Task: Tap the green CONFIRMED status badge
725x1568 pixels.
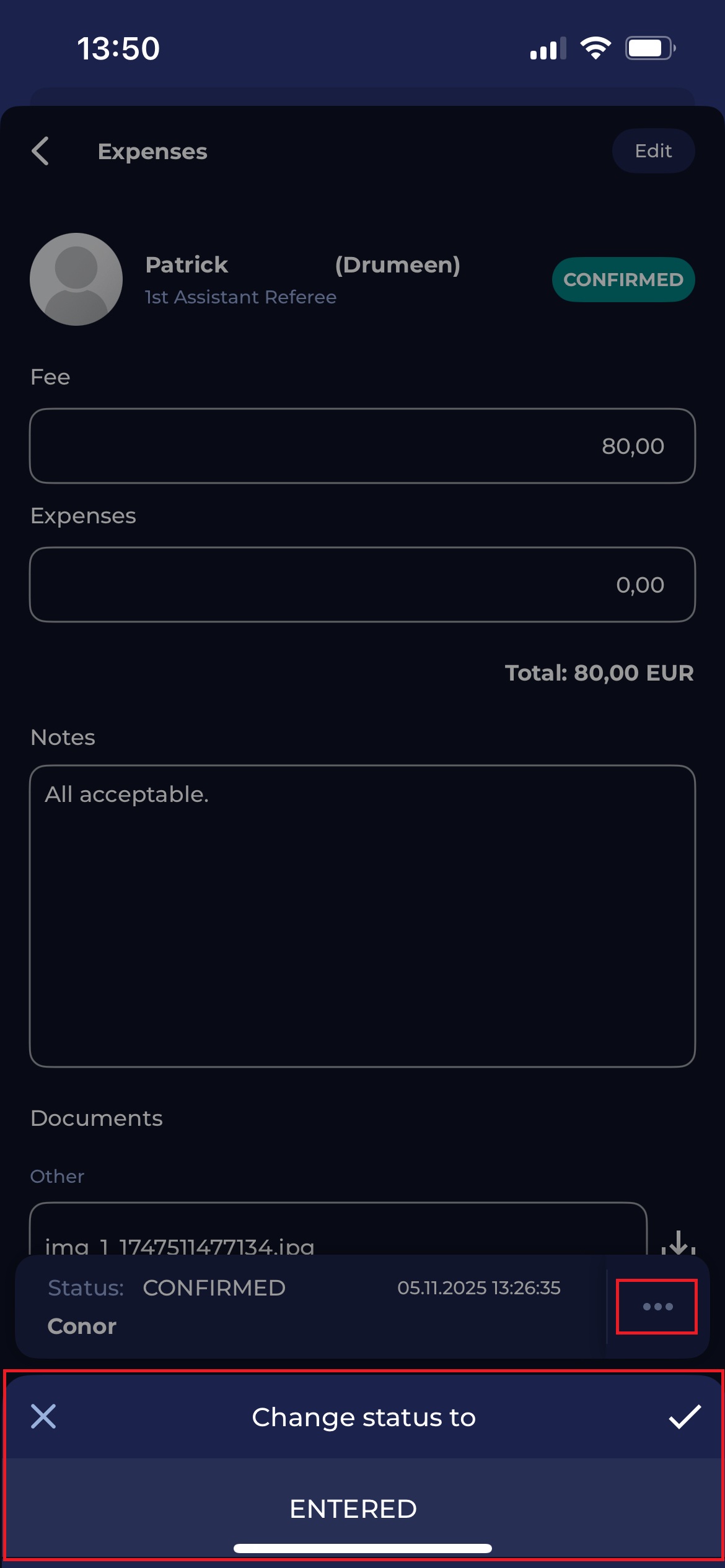Action: click(x=623, y=280)
